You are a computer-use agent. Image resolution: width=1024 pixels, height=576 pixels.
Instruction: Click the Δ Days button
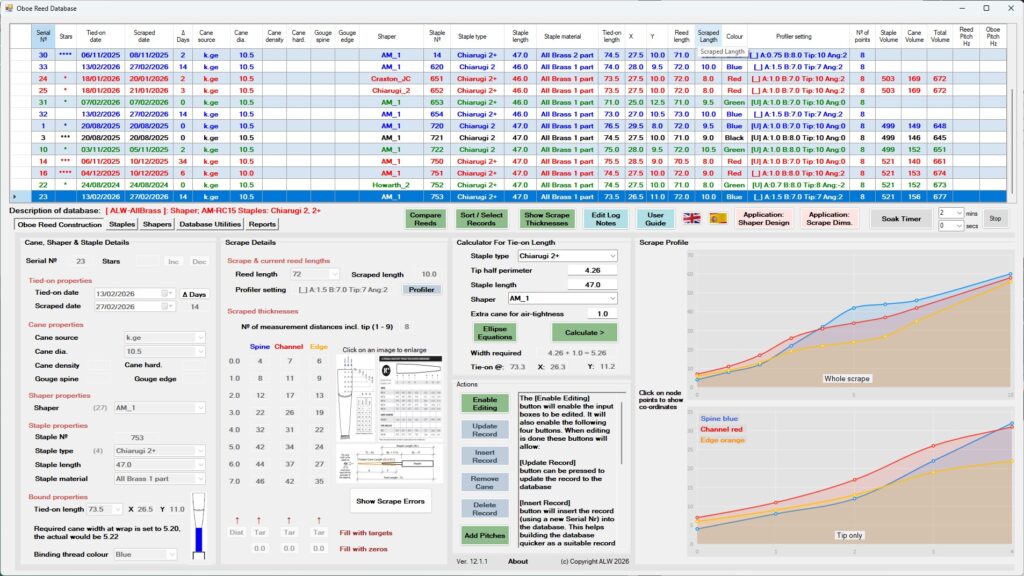pos(194,293)
